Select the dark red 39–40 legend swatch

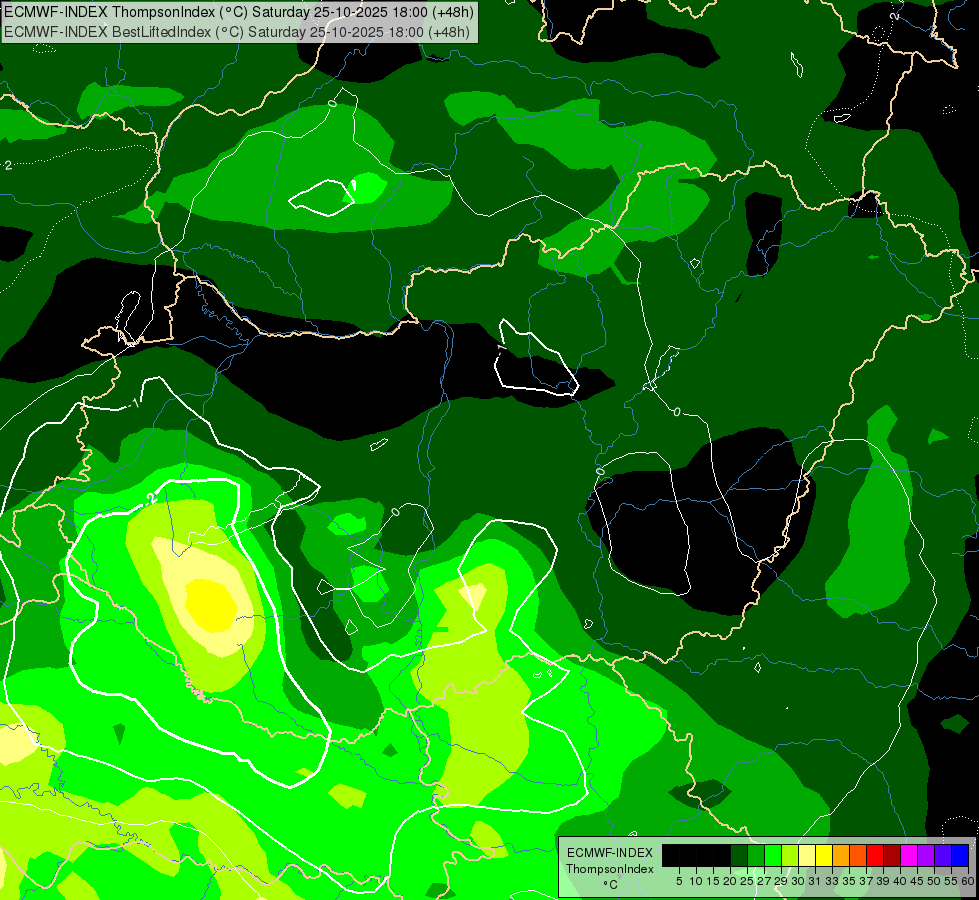tap(892, 855)
